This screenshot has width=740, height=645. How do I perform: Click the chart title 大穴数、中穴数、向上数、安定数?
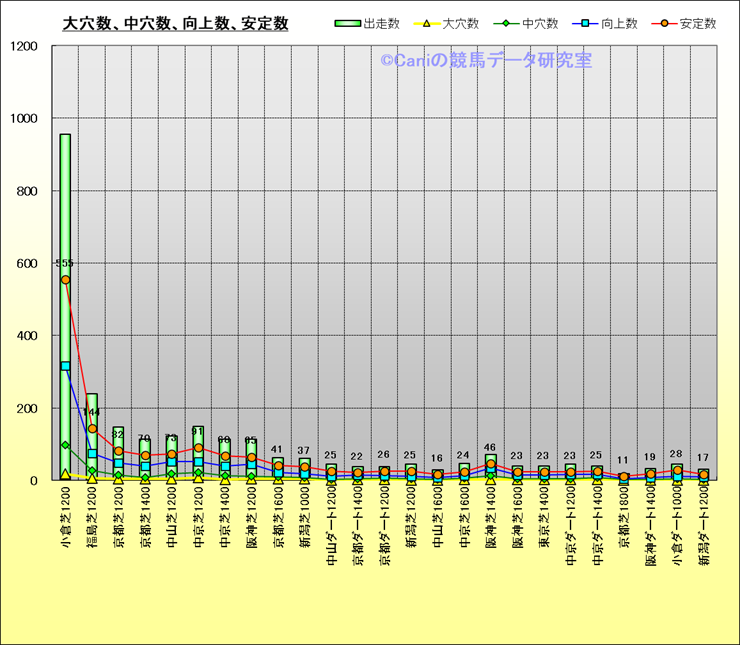tap(175, 23)
